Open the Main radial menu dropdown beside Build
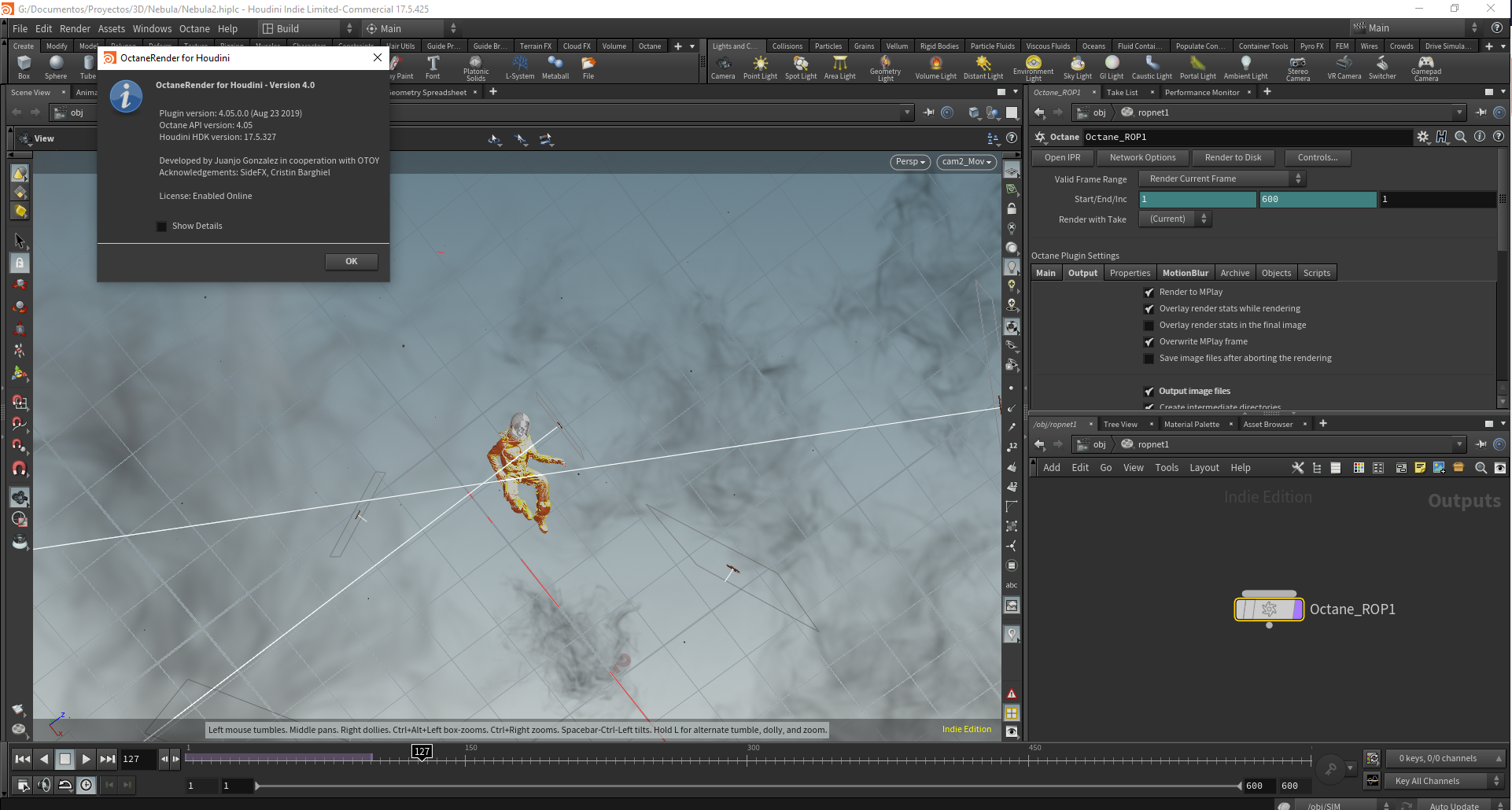 pos(411,29)
